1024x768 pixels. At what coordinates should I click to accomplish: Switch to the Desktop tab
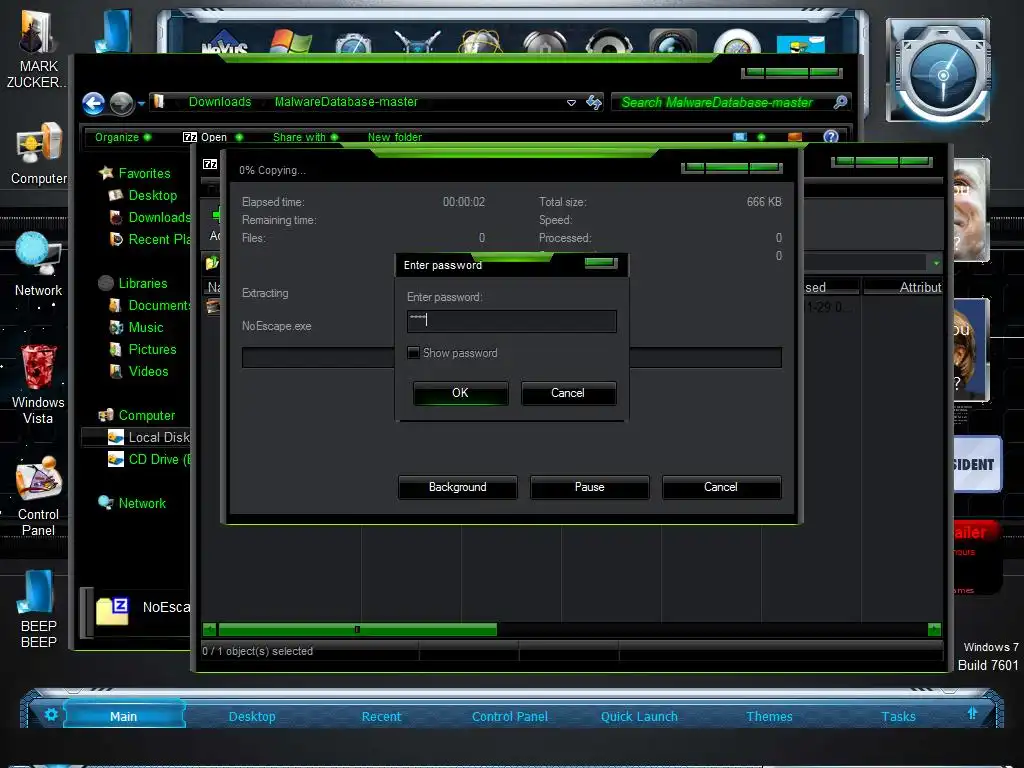tap(252, 716)
